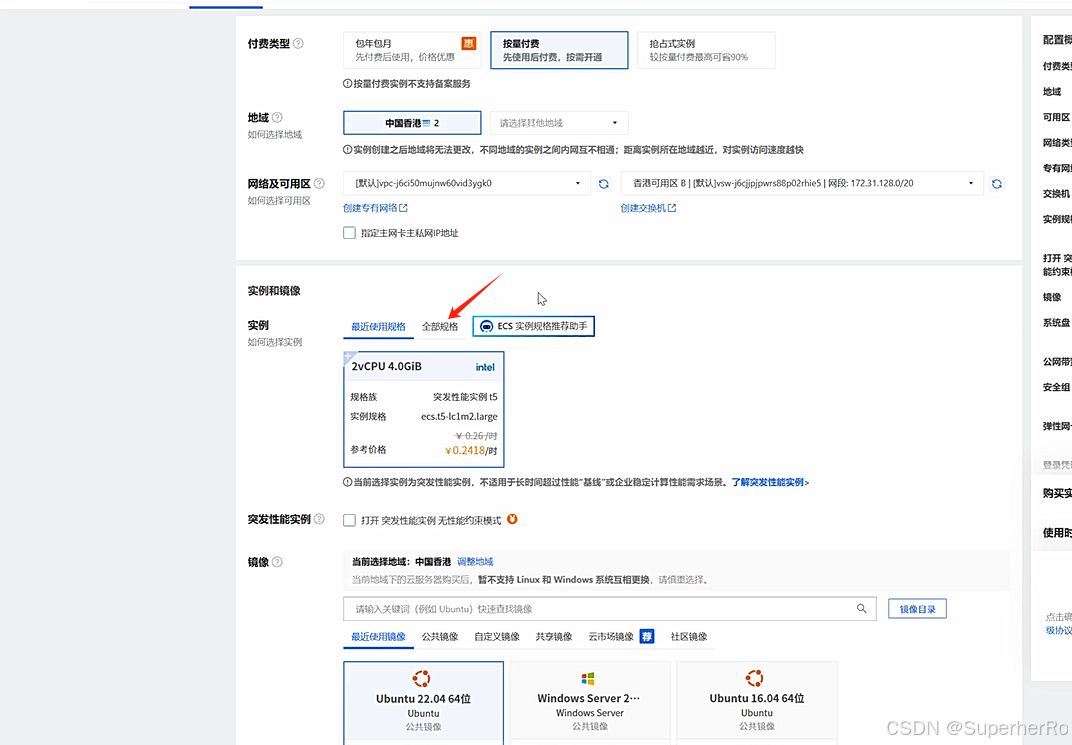Enable 突发性能实例 无性能约束模式 checkbox
This screenshot has width=1072, height=745.
pyautogui.click(x=349, y=520)
